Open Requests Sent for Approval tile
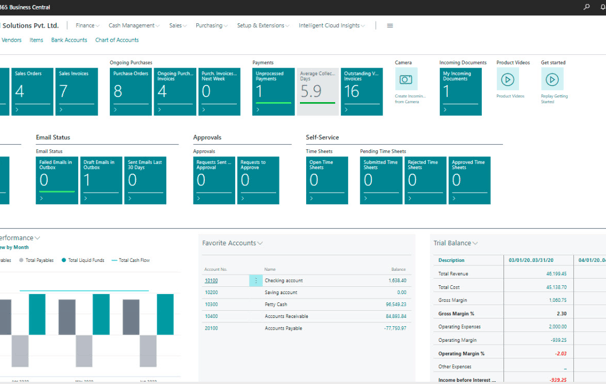 point(214,180)
